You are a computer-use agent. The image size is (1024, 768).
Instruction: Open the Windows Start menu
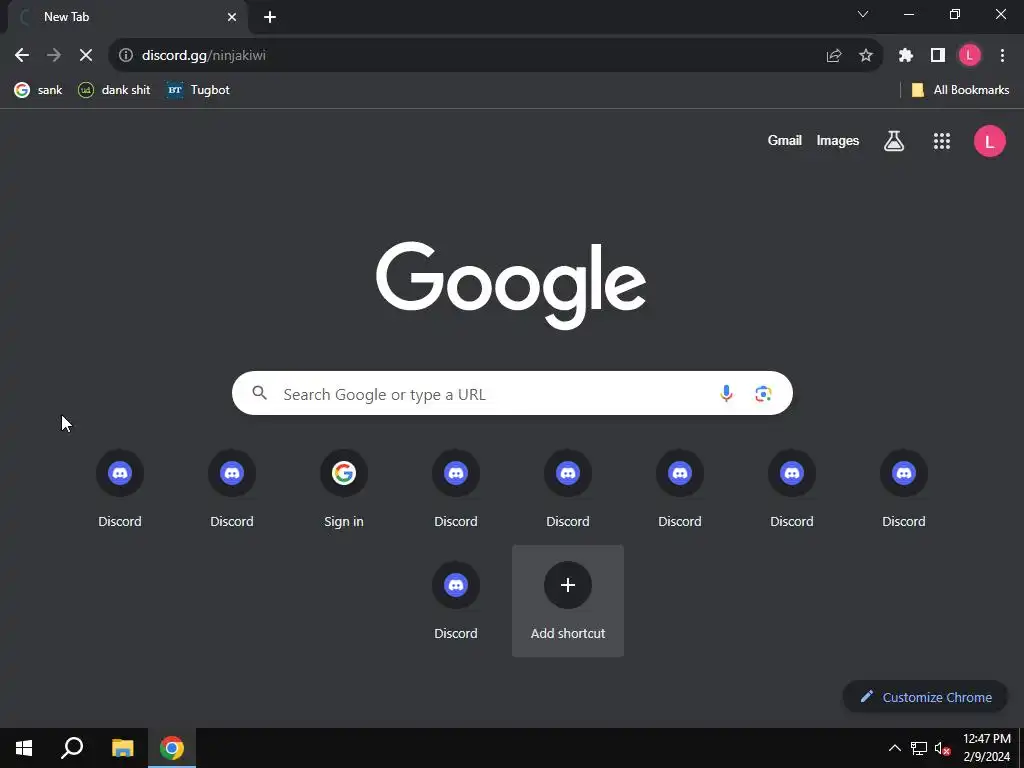tap(24, 748)
